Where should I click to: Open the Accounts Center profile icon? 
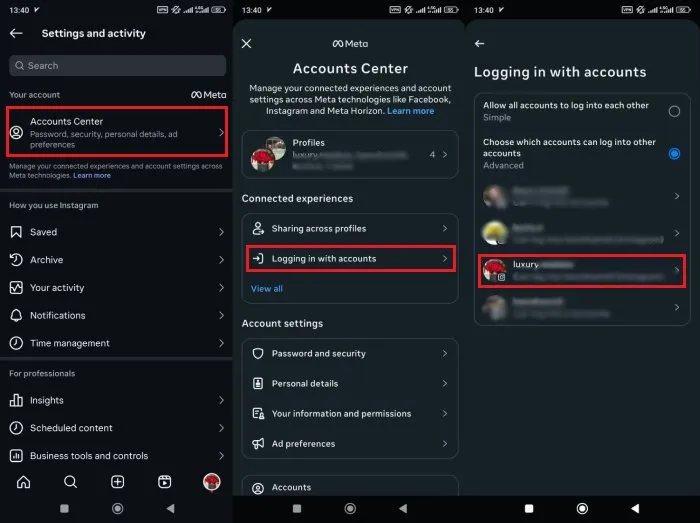click(x=17, y=133)
